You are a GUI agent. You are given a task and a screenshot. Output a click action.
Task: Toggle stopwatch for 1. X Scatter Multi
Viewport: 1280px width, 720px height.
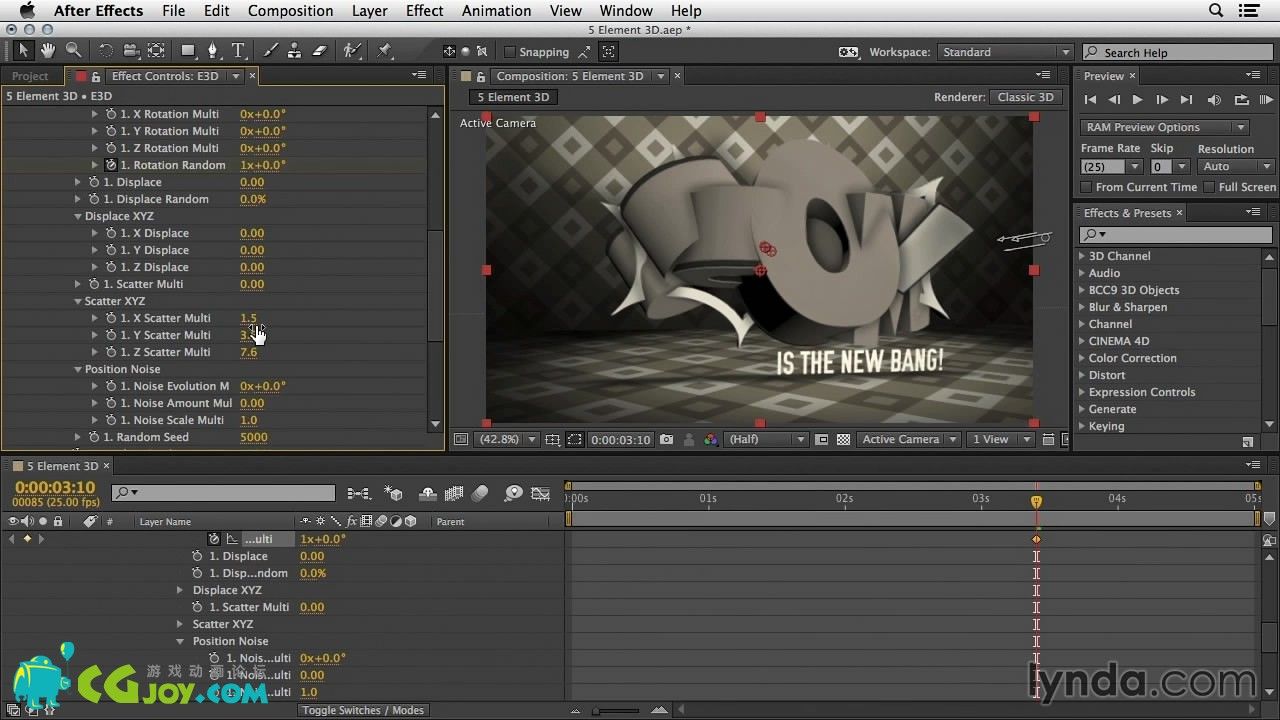click(x=111, y=318)
